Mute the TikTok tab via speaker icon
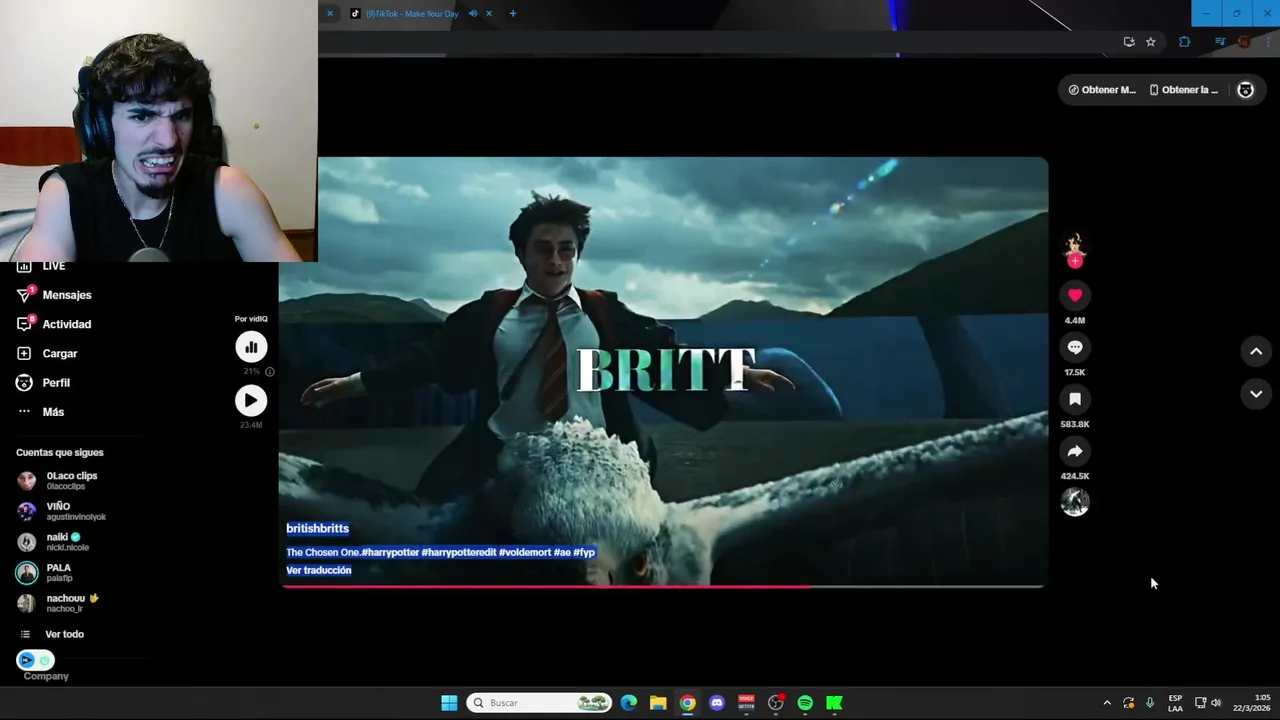1280x720 pixels. click(x=473, y=14)
